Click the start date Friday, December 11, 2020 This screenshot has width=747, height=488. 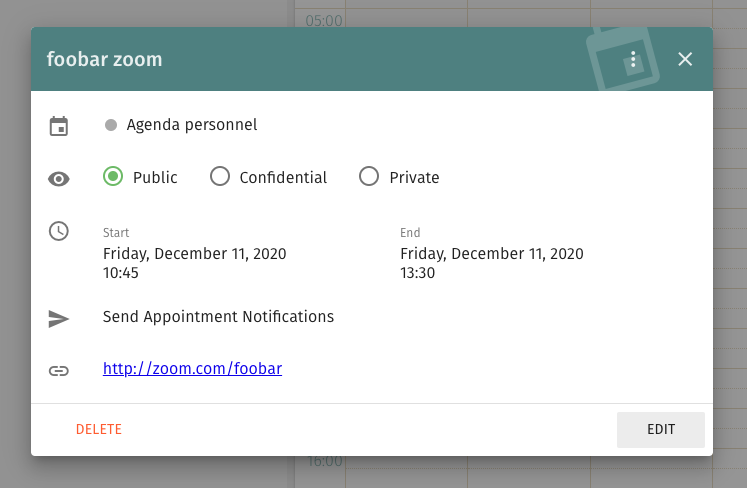pos(194,254)
